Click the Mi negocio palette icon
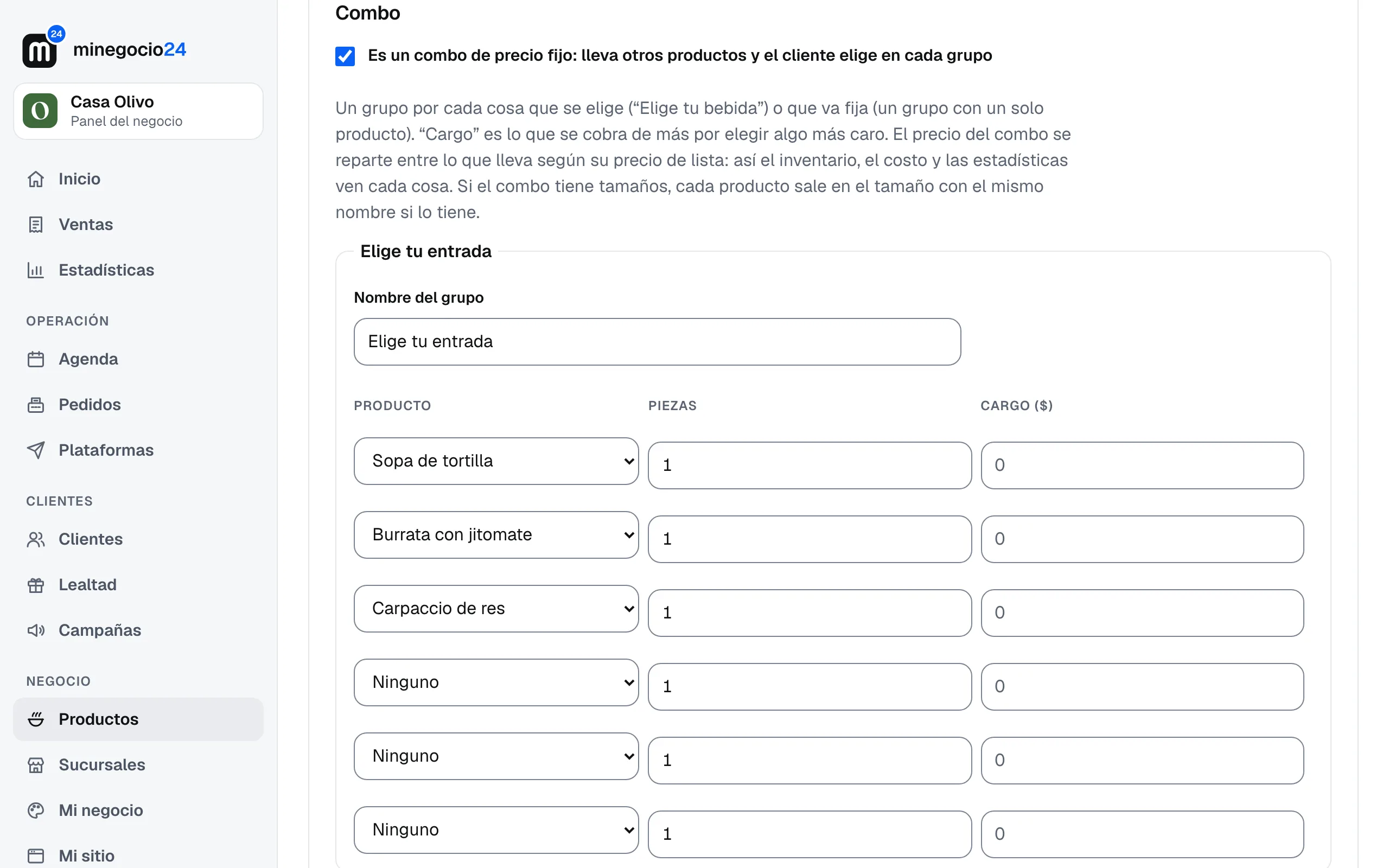The image size is (1389, 868). 36,810
